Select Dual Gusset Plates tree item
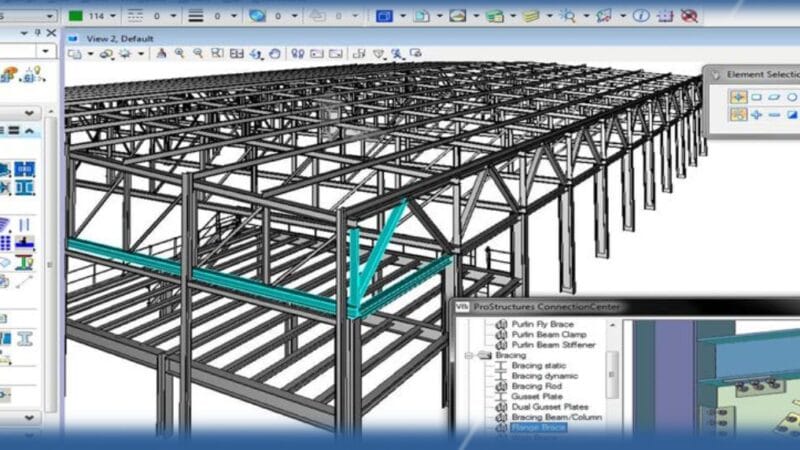Screen dimensions: 800x450 pos(550,407)
